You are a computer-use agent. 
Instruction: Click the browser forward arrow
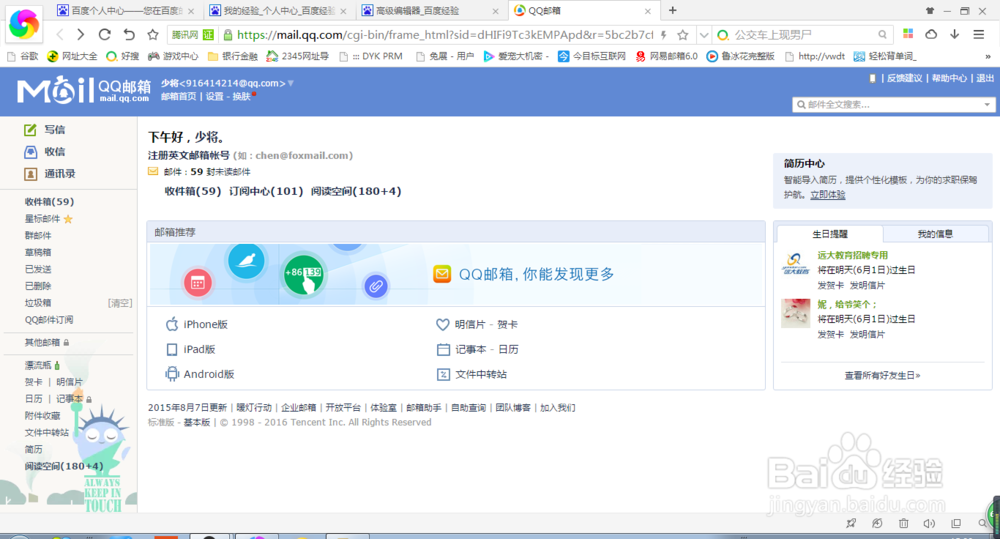click(81, 34)
